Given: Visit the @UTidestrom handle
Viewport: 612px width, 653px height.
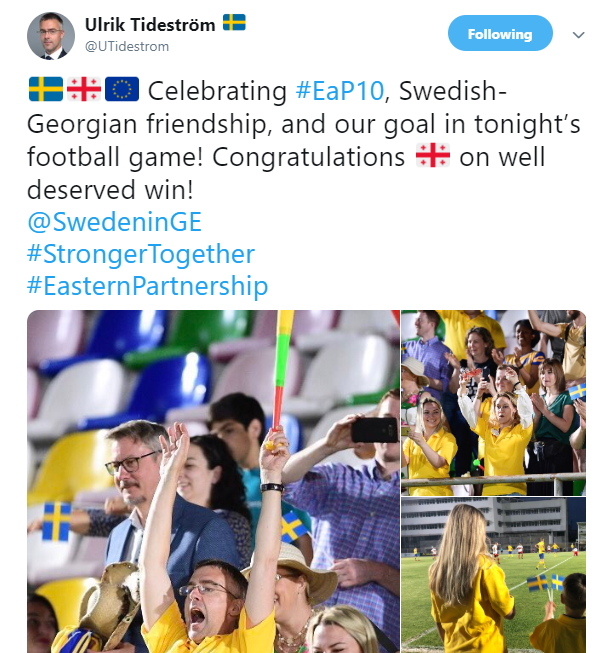Looking at the screenshot, I should click(127, 46).
